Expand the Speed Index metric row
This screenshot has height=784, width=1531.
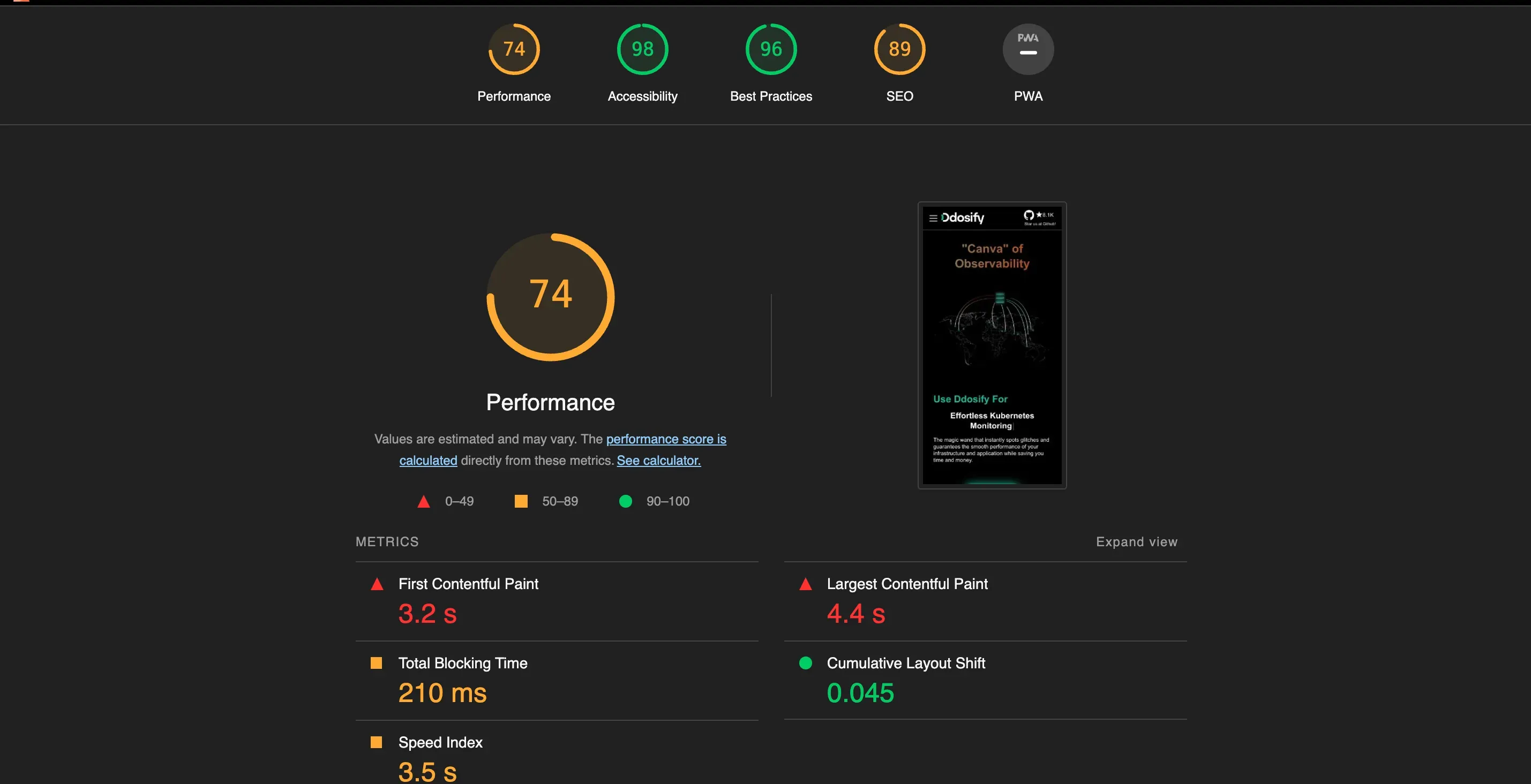pyautogui.click(x=440, y=742)
